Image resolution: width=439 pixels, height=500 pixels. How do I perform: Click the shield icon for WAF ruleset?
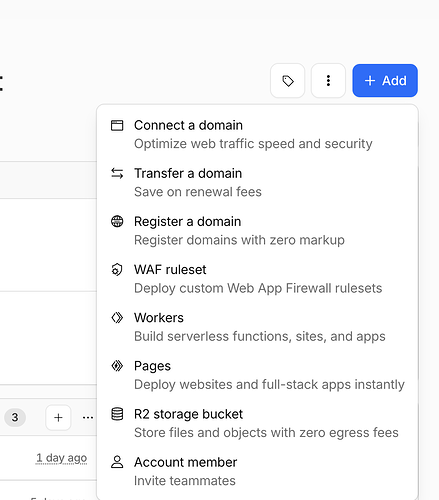(117, 270)
